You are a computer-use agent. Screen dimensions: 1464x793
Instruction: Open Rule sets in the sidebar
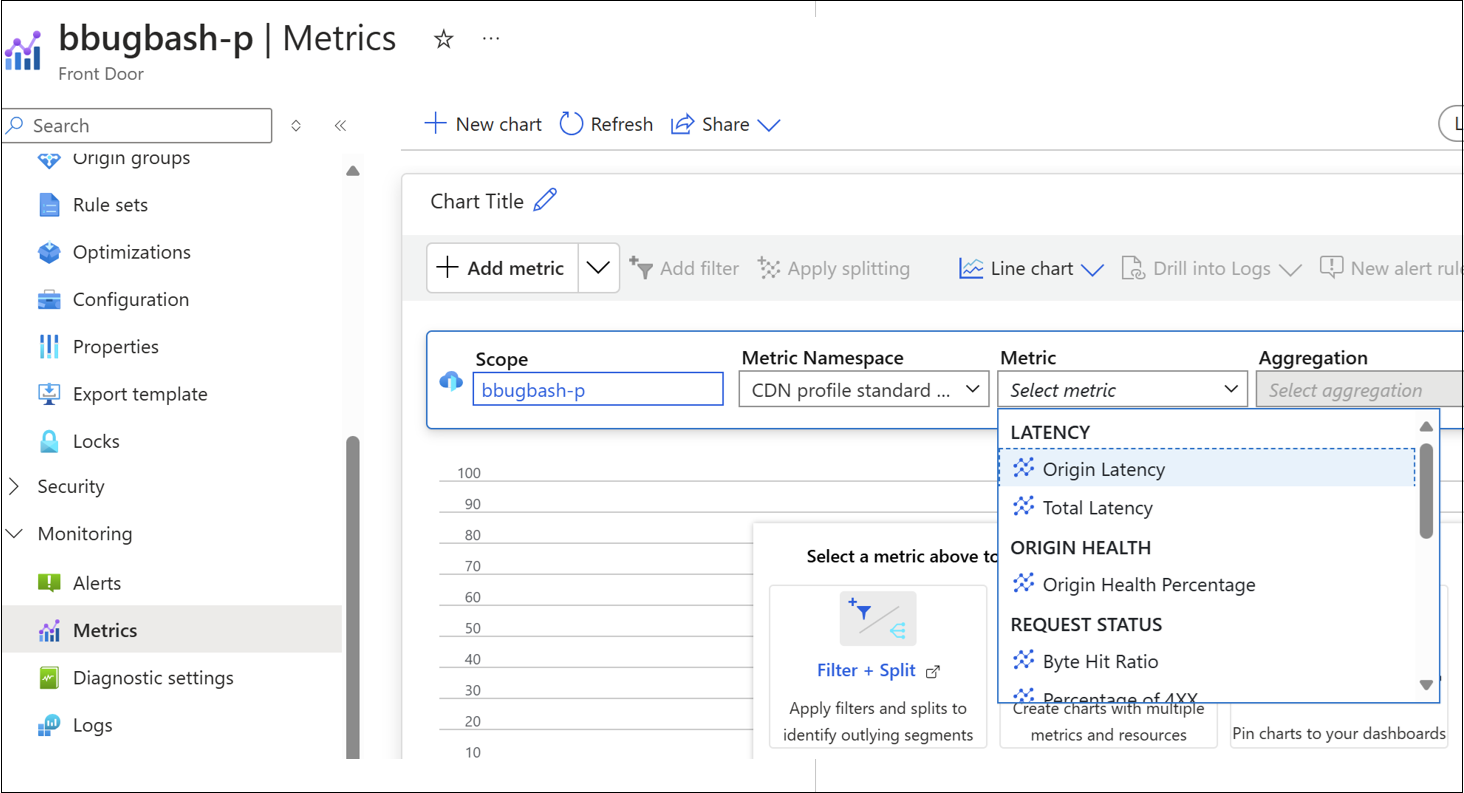point(110,205)
